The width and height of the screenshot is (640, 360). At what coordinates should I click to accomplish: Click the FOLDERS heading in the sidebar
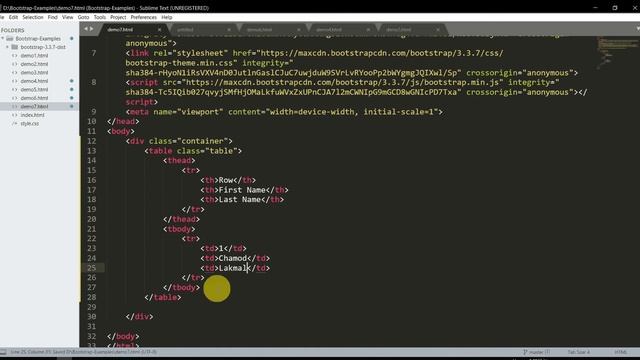click(x=13, y=30)
